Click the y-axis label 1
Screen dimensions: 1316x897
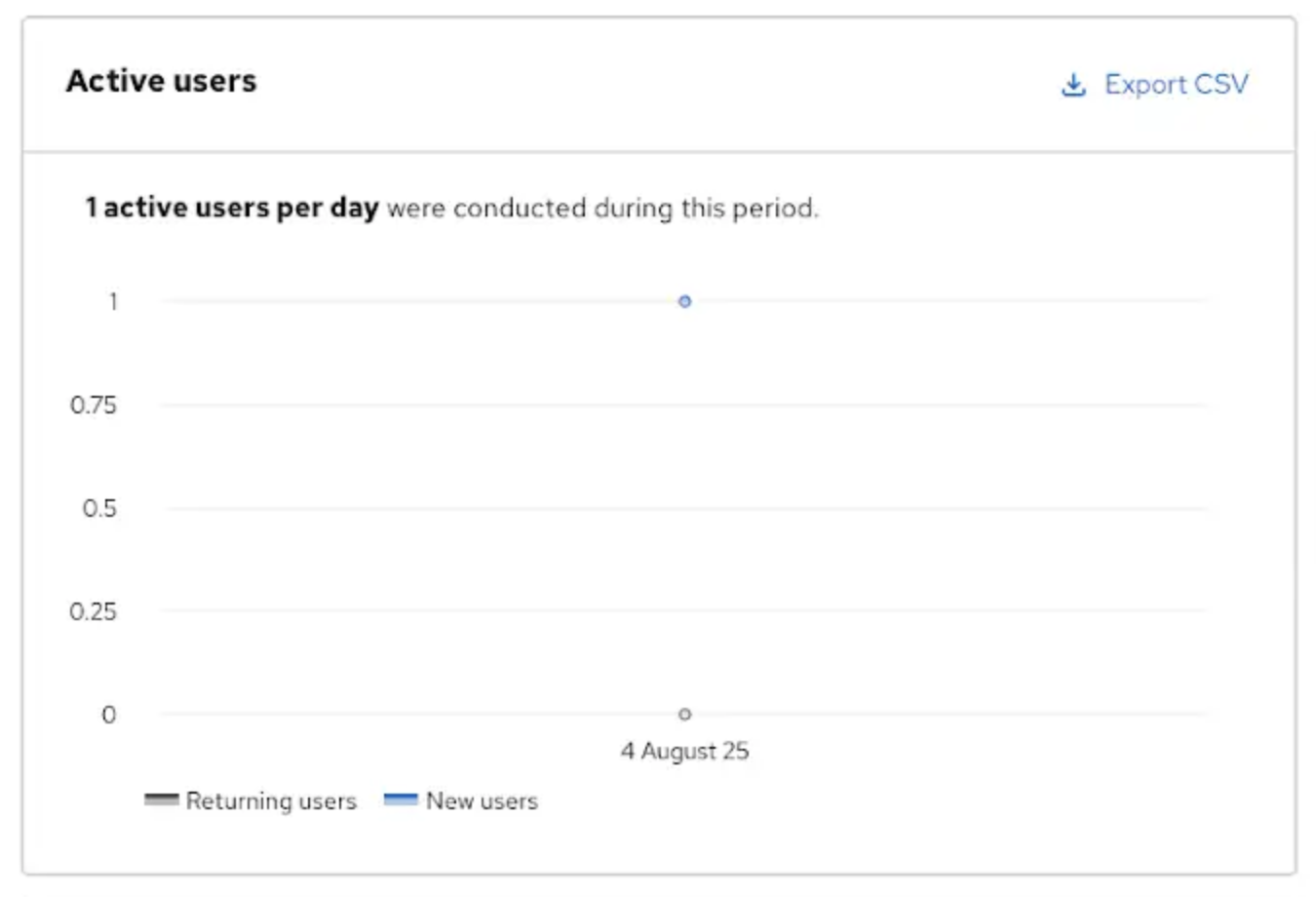coord(113,301)
